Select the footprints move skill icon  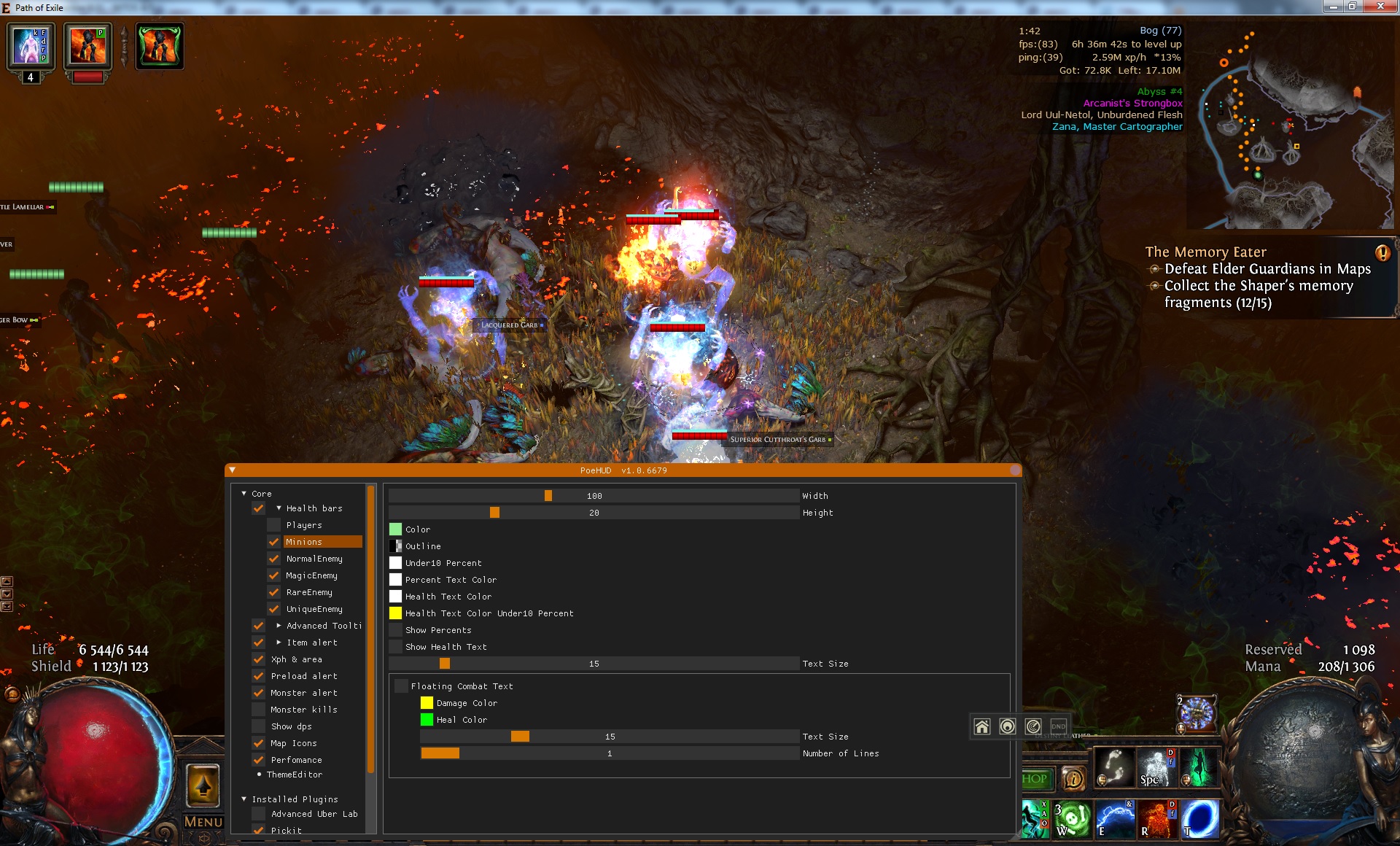click(1115, 767)
